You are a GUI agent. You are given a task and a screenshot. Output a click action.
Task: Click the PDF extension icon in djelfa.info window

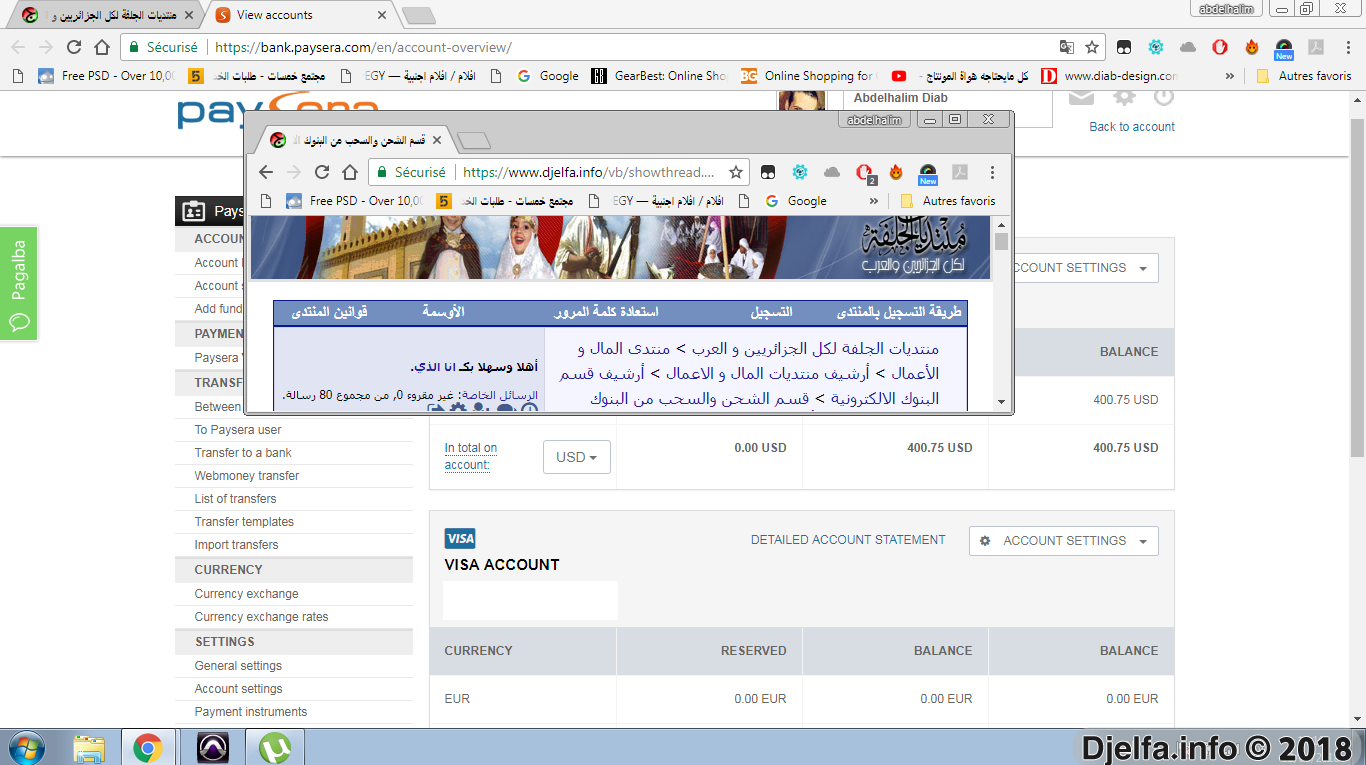[960, 172]
